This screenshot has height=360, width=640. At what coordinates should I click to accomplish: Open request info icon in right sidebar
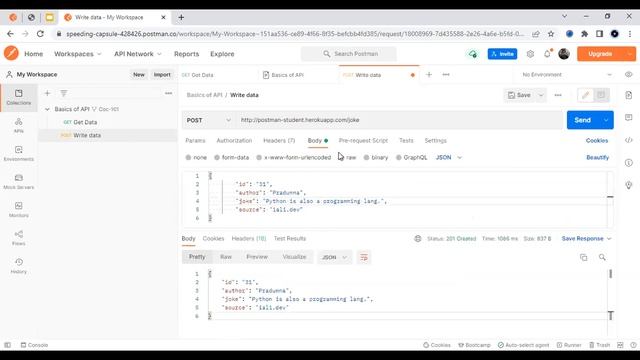[x=629, y=162]
